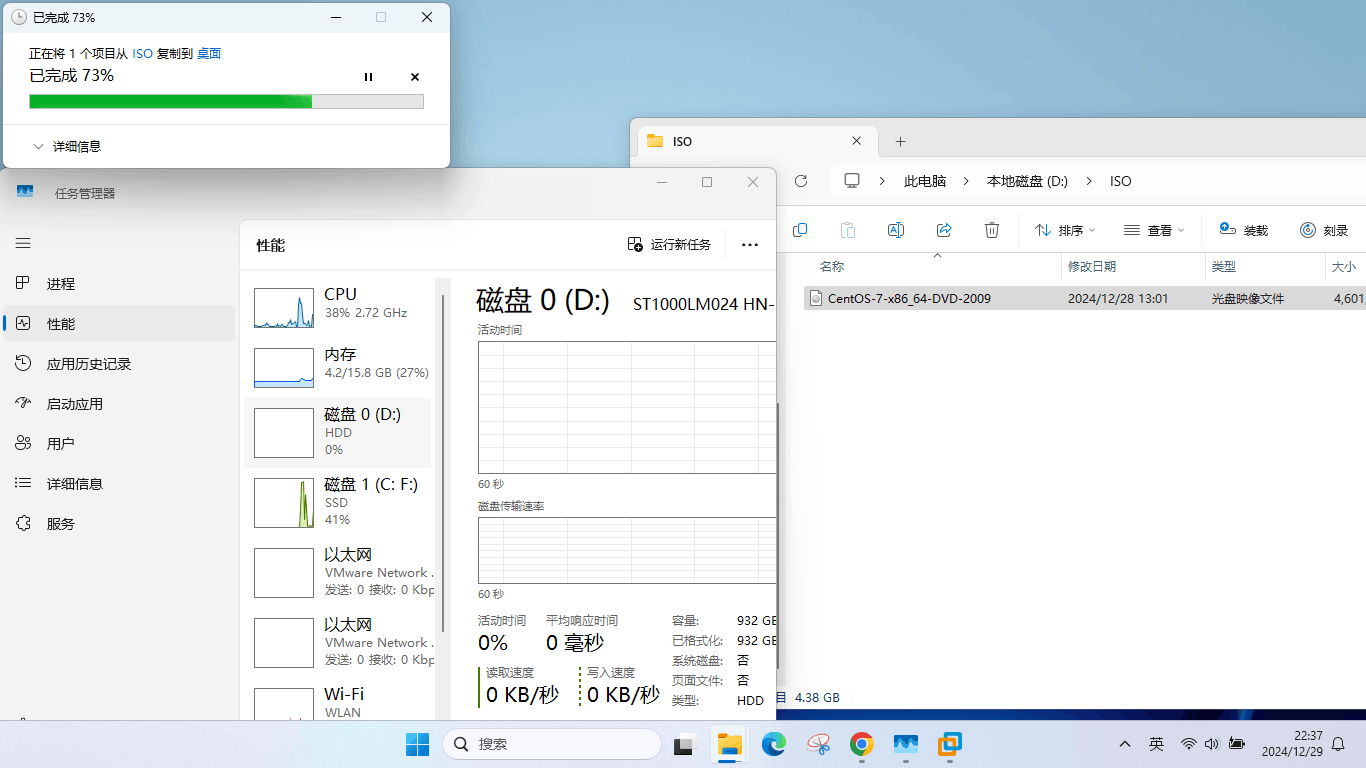This screenshot has width=1366, height=768.
Task: Sort by 类型 column header
Action: pyautogui.click(x=1266, y=267)
